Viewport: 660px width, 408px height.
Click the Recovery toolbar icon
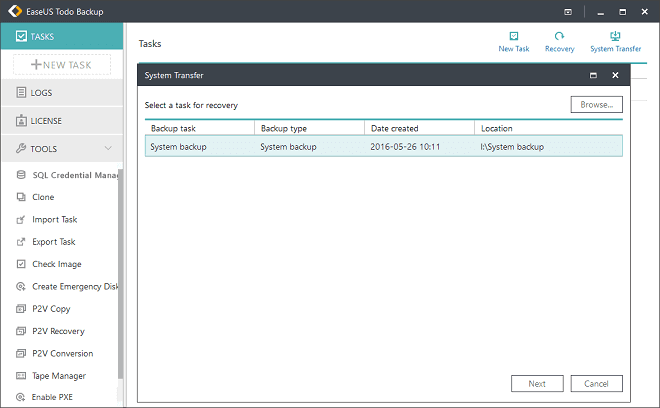coord(559,36)
